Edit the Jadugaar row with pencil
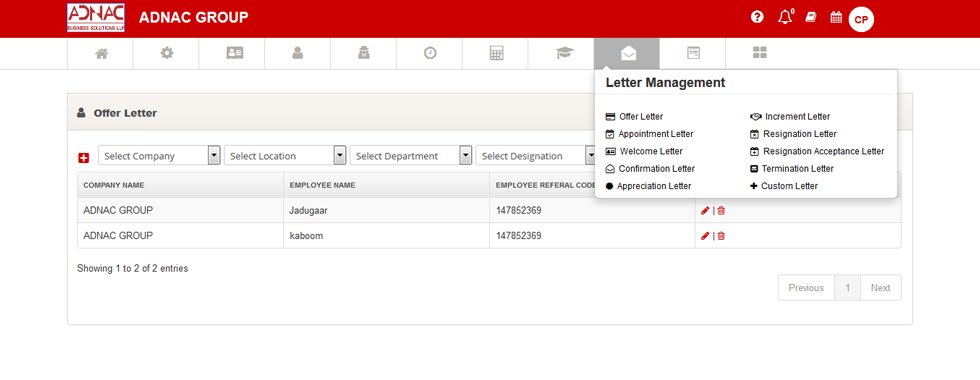980x380 pixels. (705, 211)
